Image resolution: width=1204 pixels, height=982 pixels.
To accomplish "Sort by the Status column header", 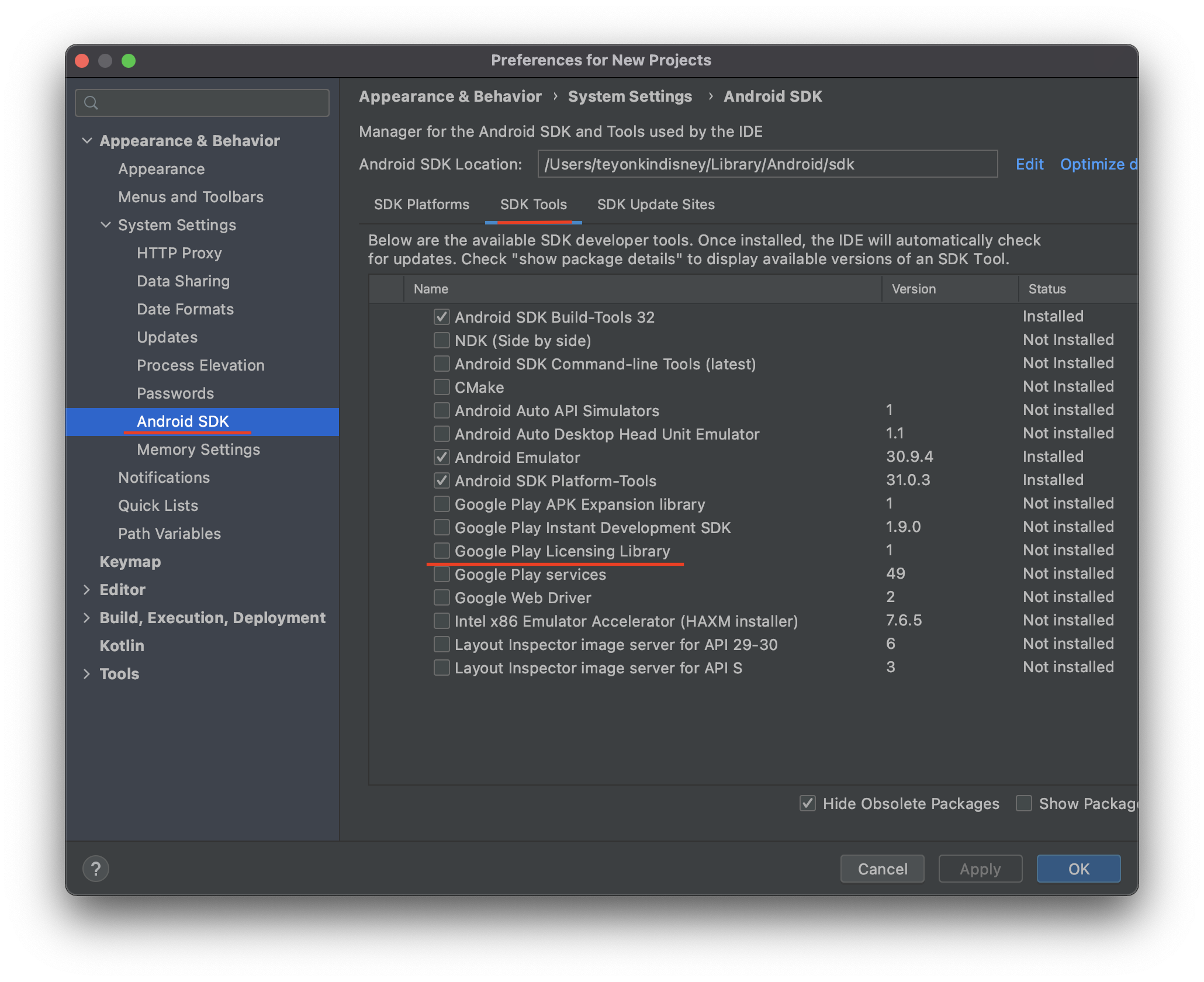I will (1079, 289).
